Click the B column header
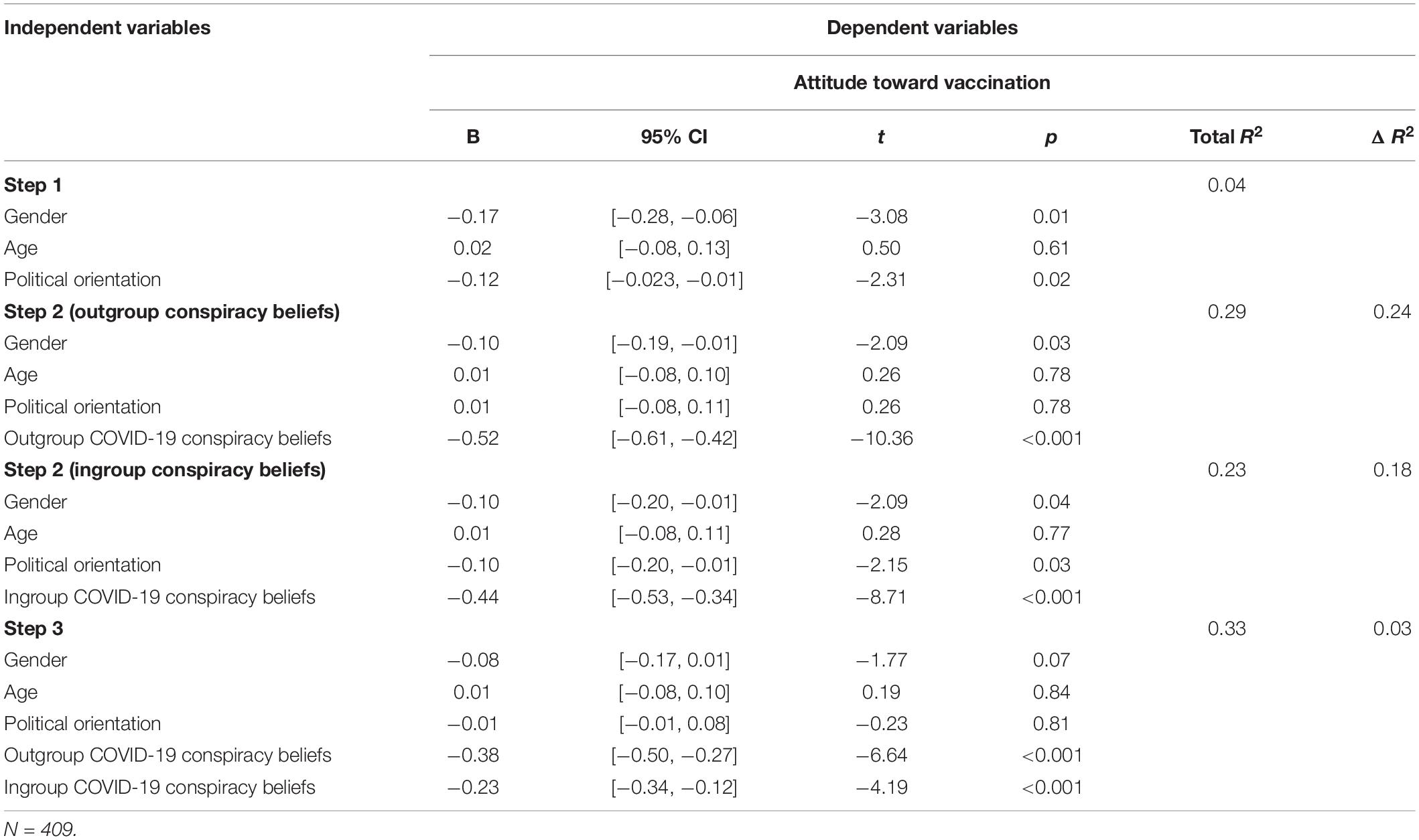 coord(473,137)
